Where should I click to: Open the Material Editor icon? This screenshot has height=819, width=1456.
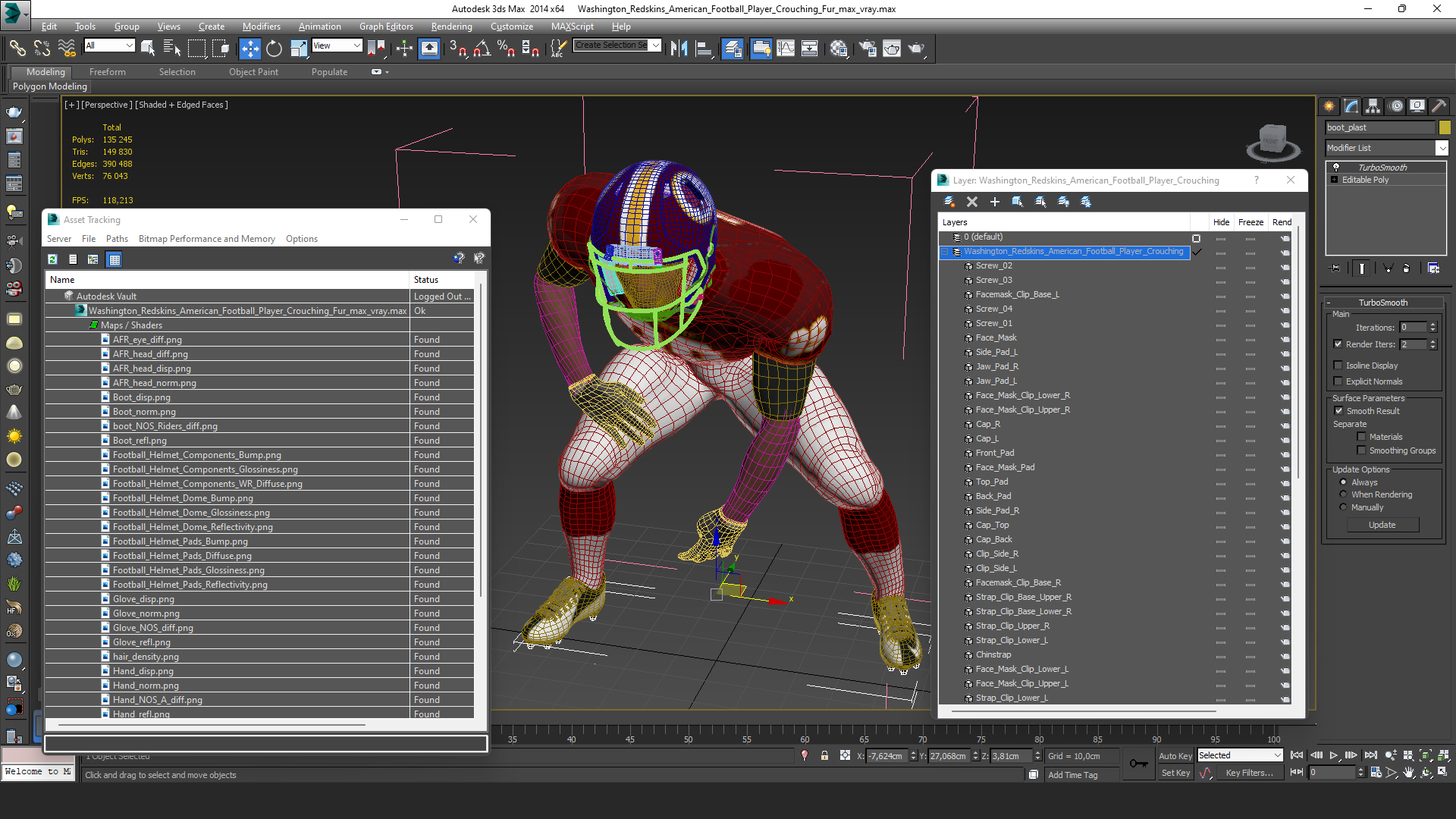tap(838, 49)
